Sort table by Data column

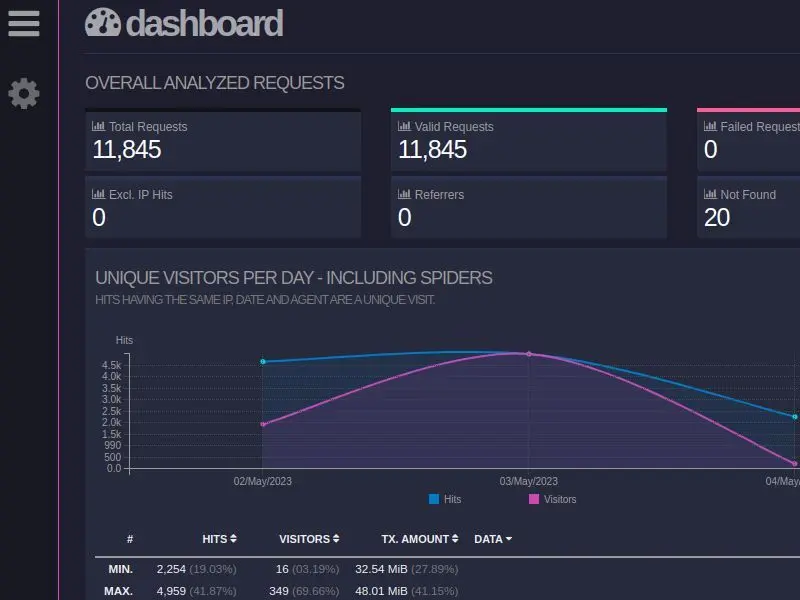[492, 539]
